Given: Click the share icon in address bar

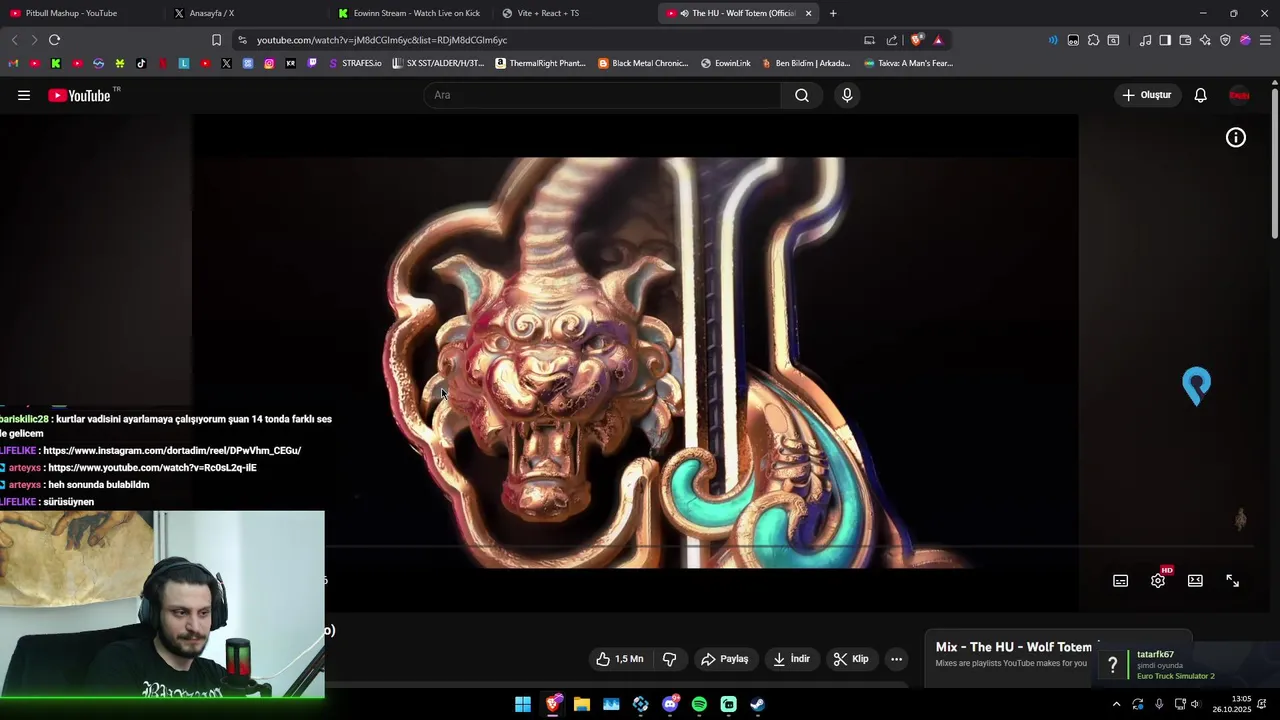Looking at the screenshot, I should pos(892,40).
